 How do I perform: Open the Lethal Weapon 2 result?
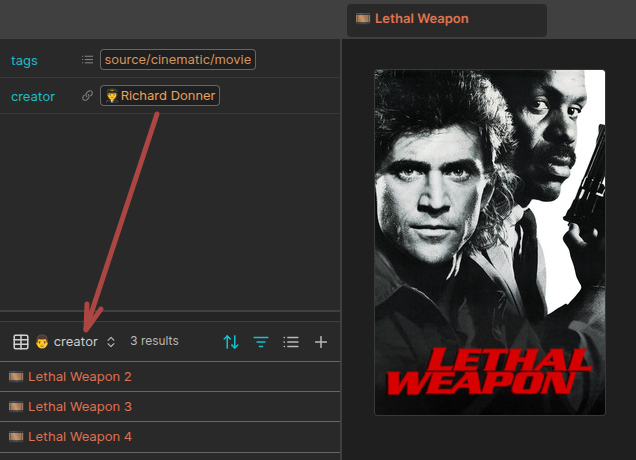tap(79, 377)
